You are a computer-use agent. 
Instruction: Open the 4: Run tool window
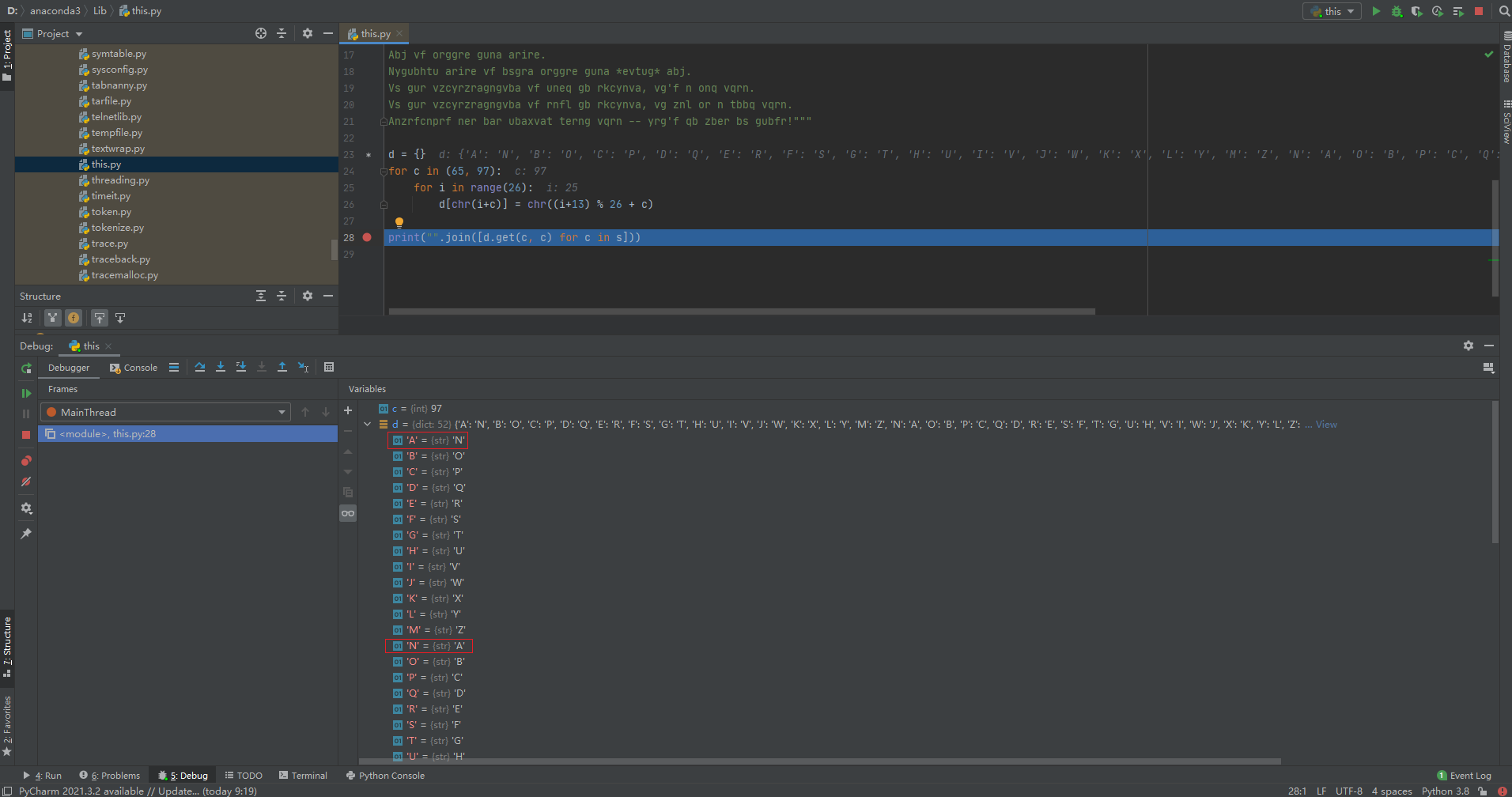(x=43, y=776)
